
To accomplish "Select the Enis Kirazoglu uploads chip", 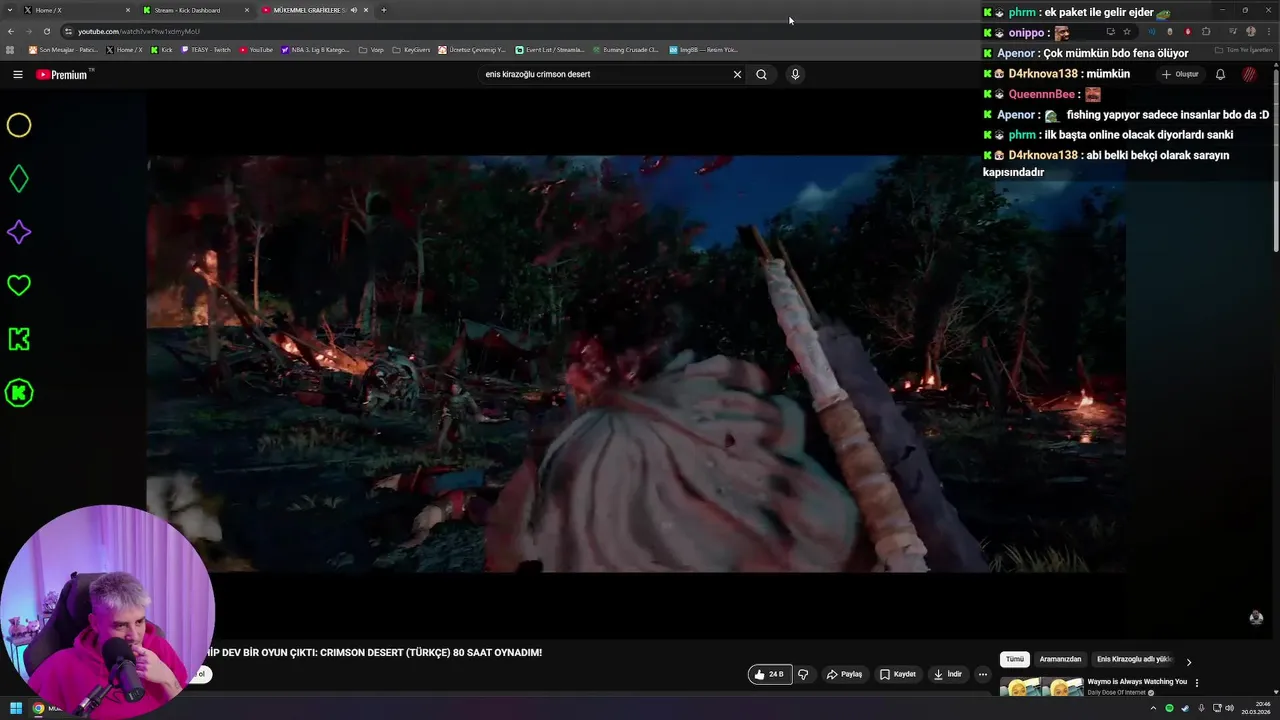I will pos(1134,659).
